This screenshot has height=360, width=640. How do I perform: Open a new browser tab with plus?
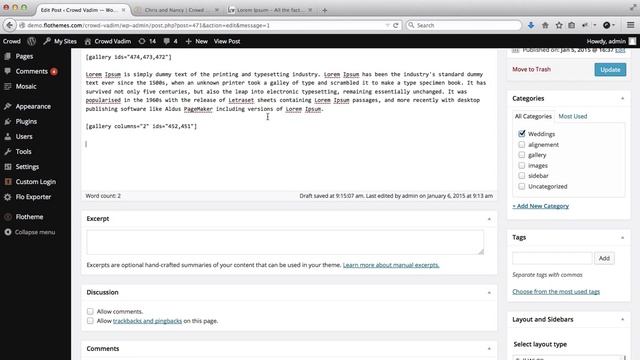point(324,10)
